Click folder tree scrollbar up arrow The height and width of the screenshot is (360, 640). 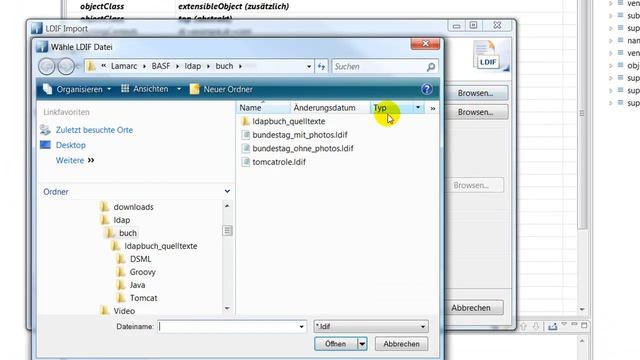click(x=227, y=206)
